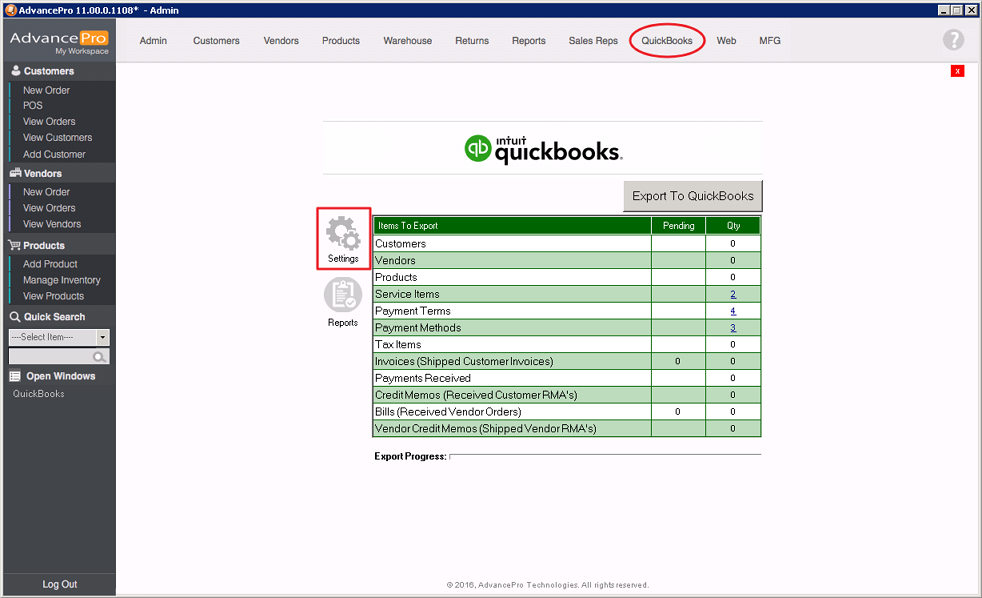This screenshot has width=982, height=598.
Task: Click the Payment Methods row label
Action: (x=418, y=328)
